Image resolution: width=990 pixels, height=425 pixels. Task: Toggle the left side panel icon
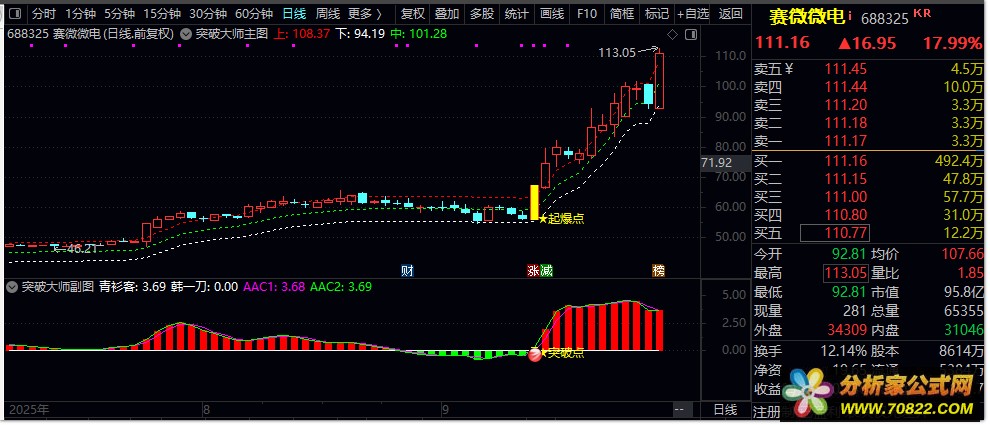[16, 13]
